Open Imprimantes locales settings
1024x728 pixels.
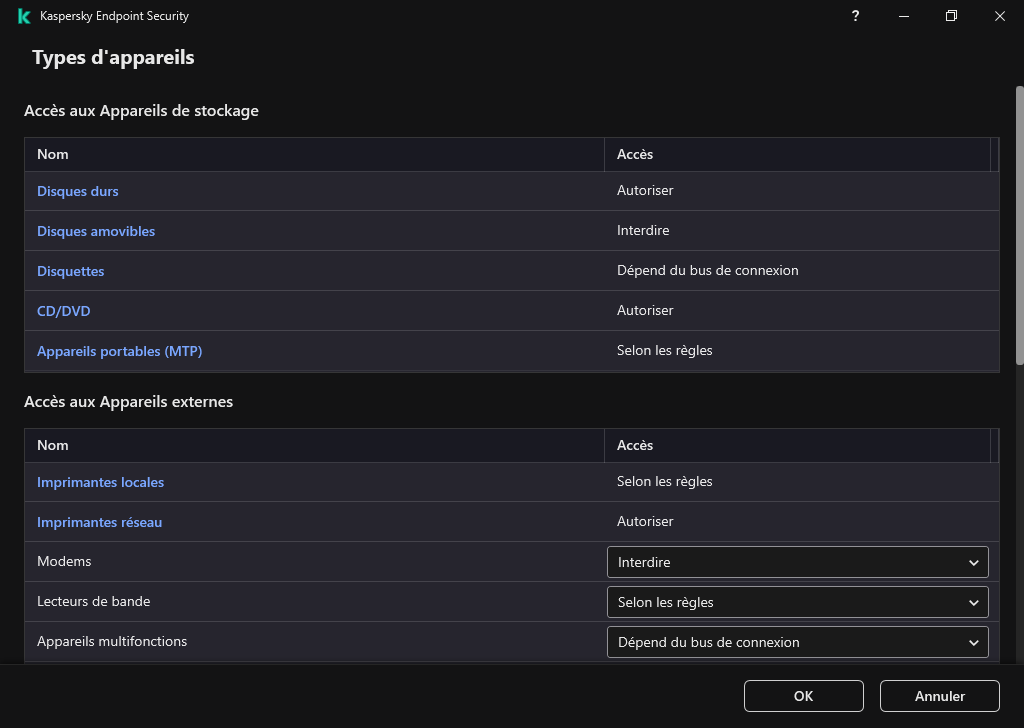coord(100,482)
